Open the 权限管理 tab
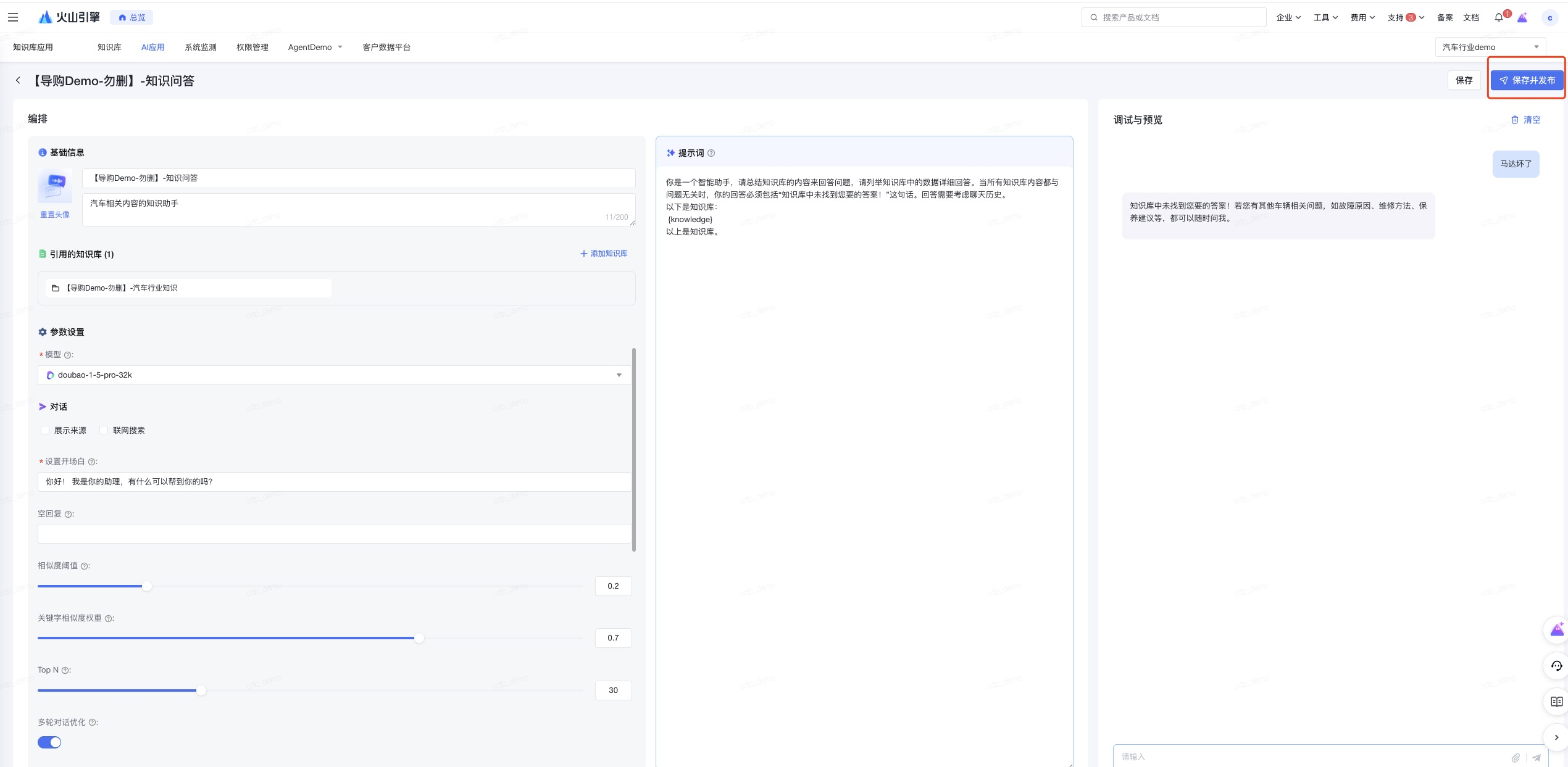Screen dimensions: 1568x767 252,47
